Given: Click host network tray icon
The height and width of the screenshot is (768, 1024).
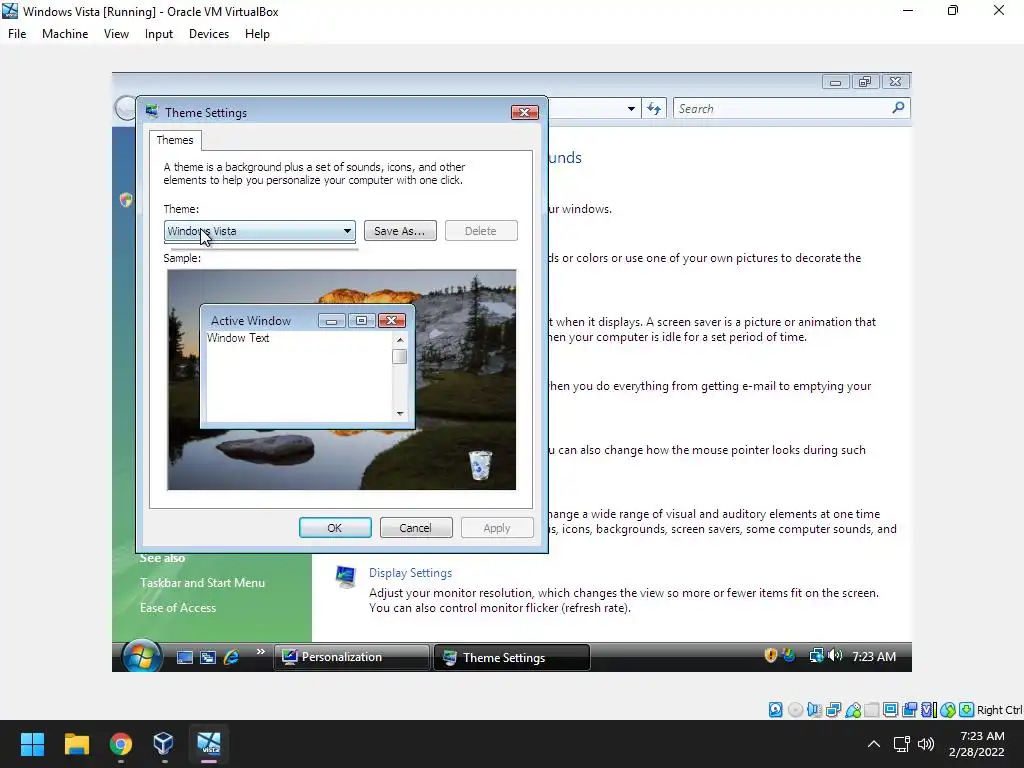Looking at the screenshot, I should point(902,744).
